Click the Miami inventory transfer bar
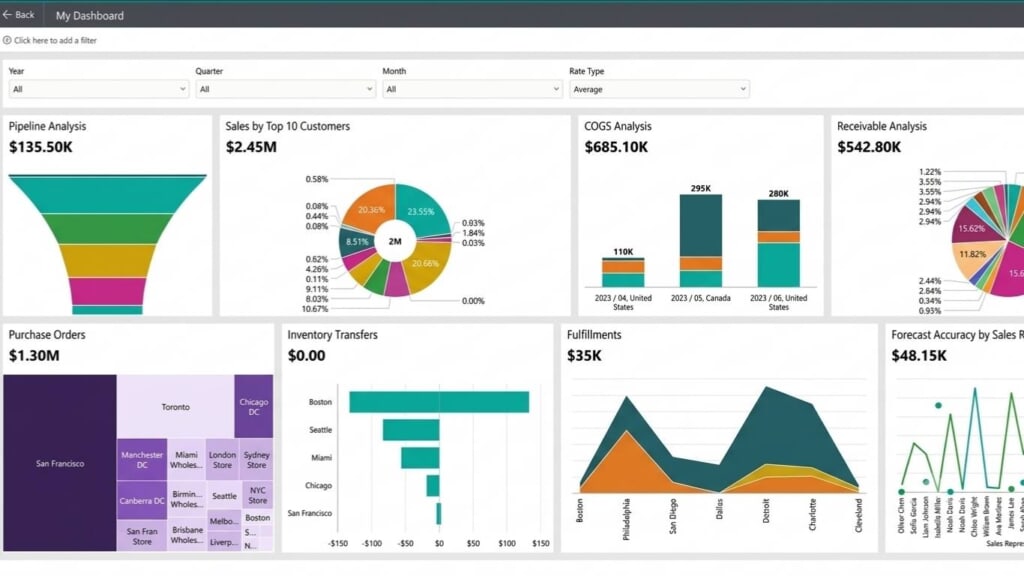 point(420,458)
